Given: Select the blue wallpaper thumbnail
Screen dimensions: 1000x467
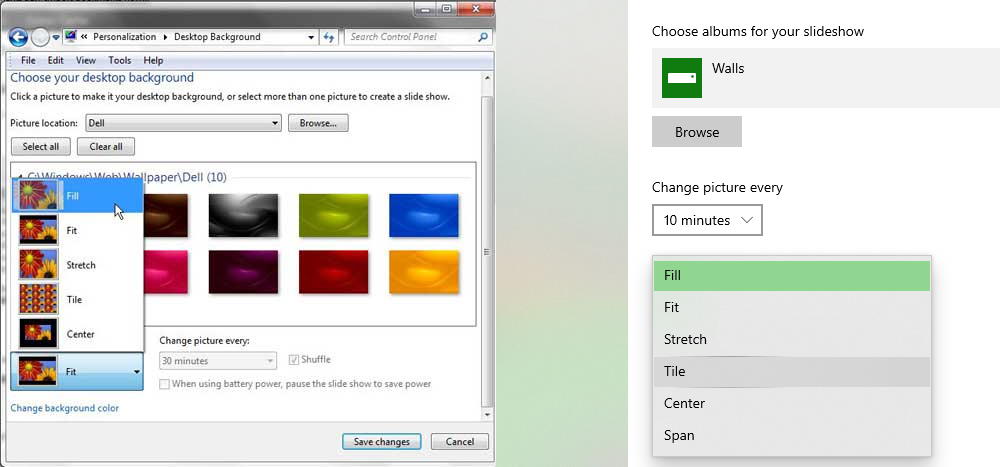Looking at the screenshot, I should pos(423,214).
